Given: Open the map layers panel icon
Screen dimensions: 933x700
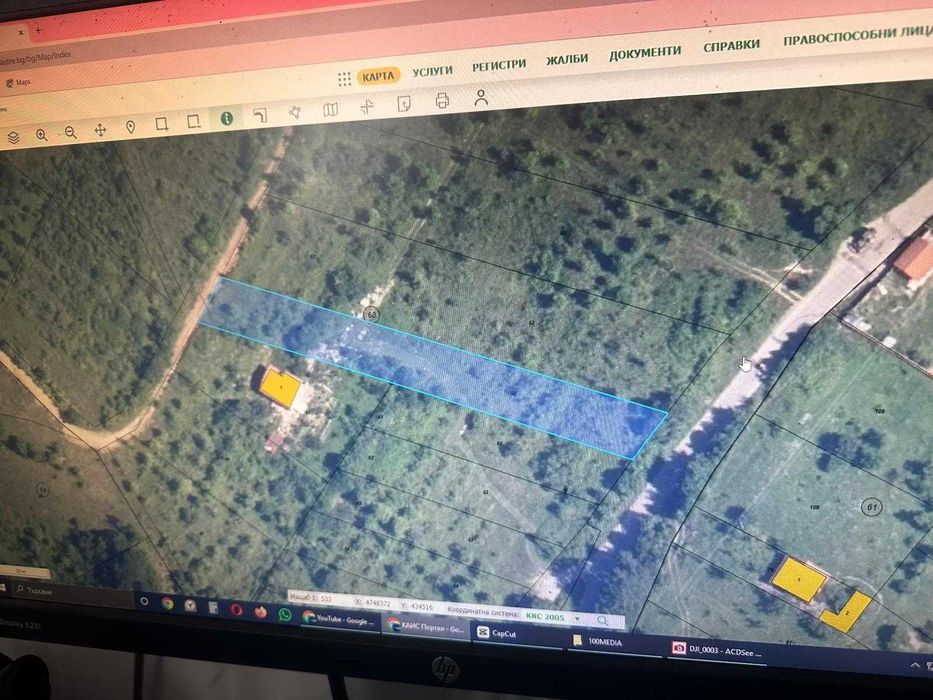Looking at the screenshot, I should coord(13,138).
